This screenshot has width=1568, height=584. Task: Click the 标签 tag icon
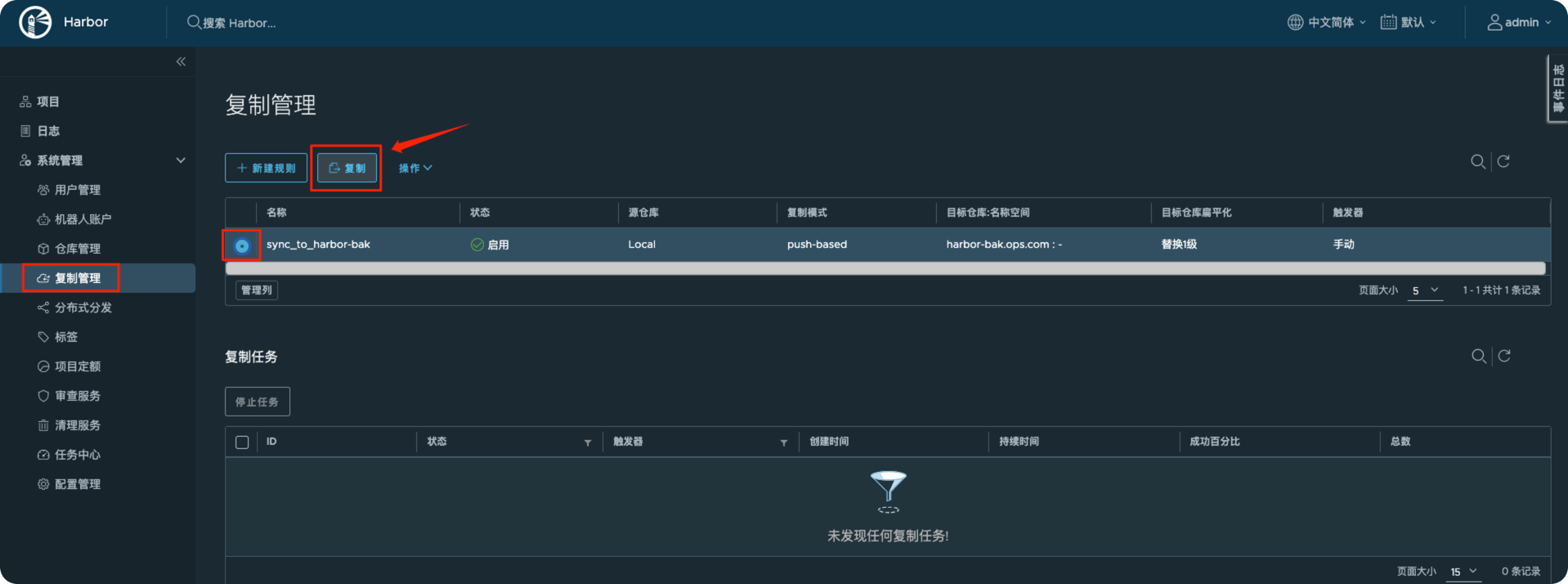pos(43,337)
